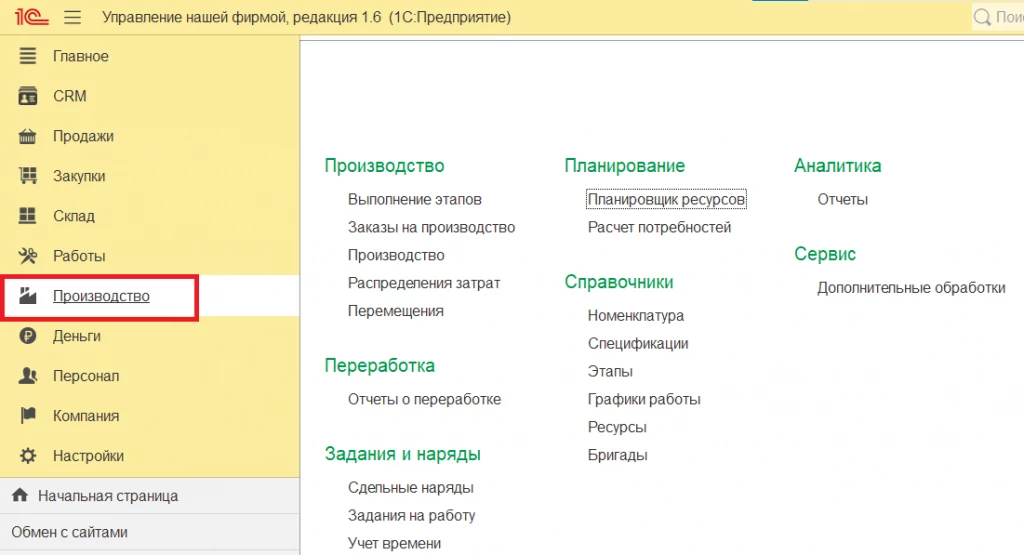Open Этапы catalog link
1024x555 pixels.
click(x=611, y=372)
